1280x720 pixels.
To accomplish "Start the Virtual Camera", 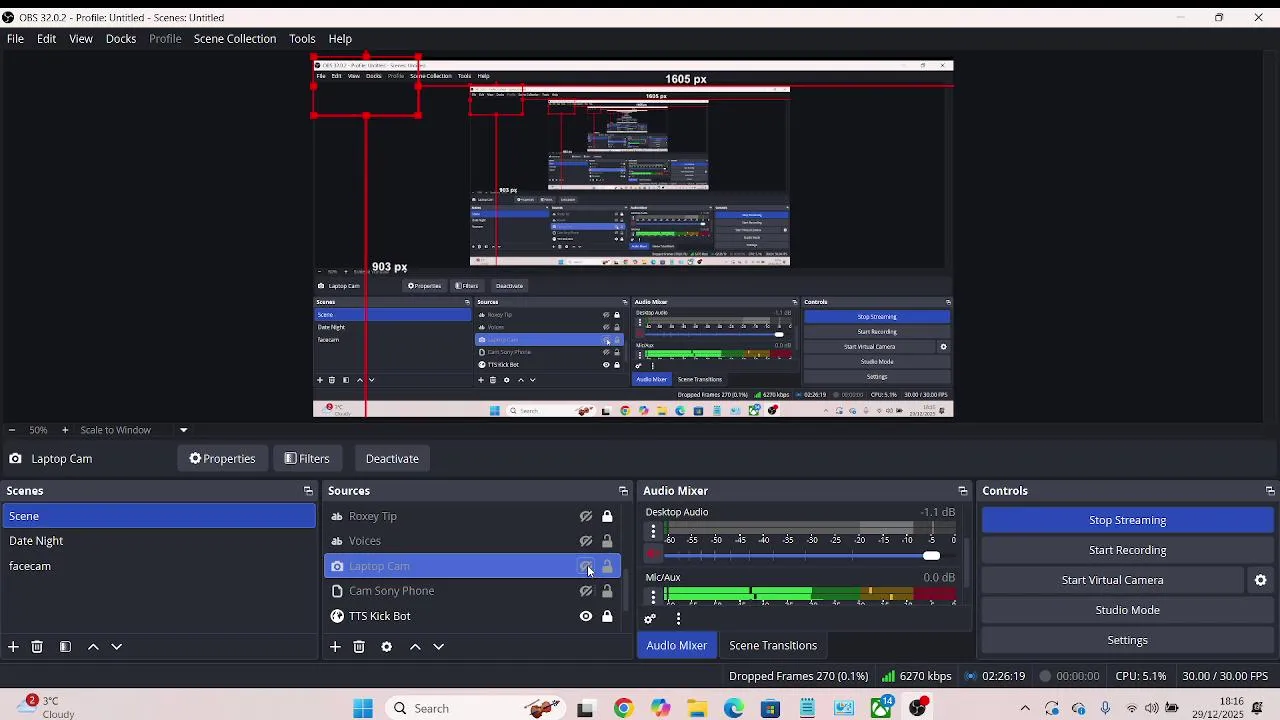I will click(x=1112, y=580).
